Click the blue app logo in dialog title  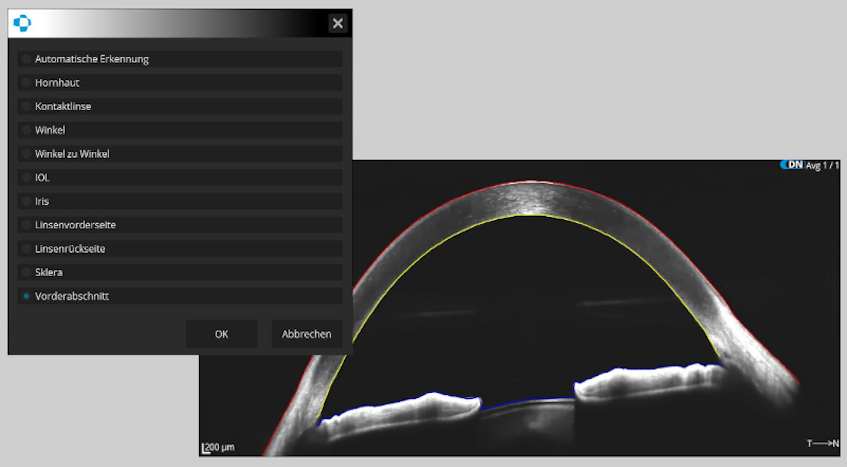[x=22, y=23]
